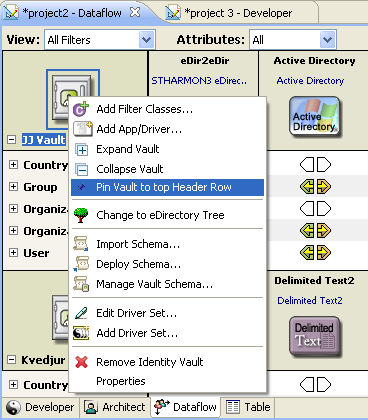Switch to the Table tab
This screenshot has width=368, height=420.
click(x=248, y=407)
